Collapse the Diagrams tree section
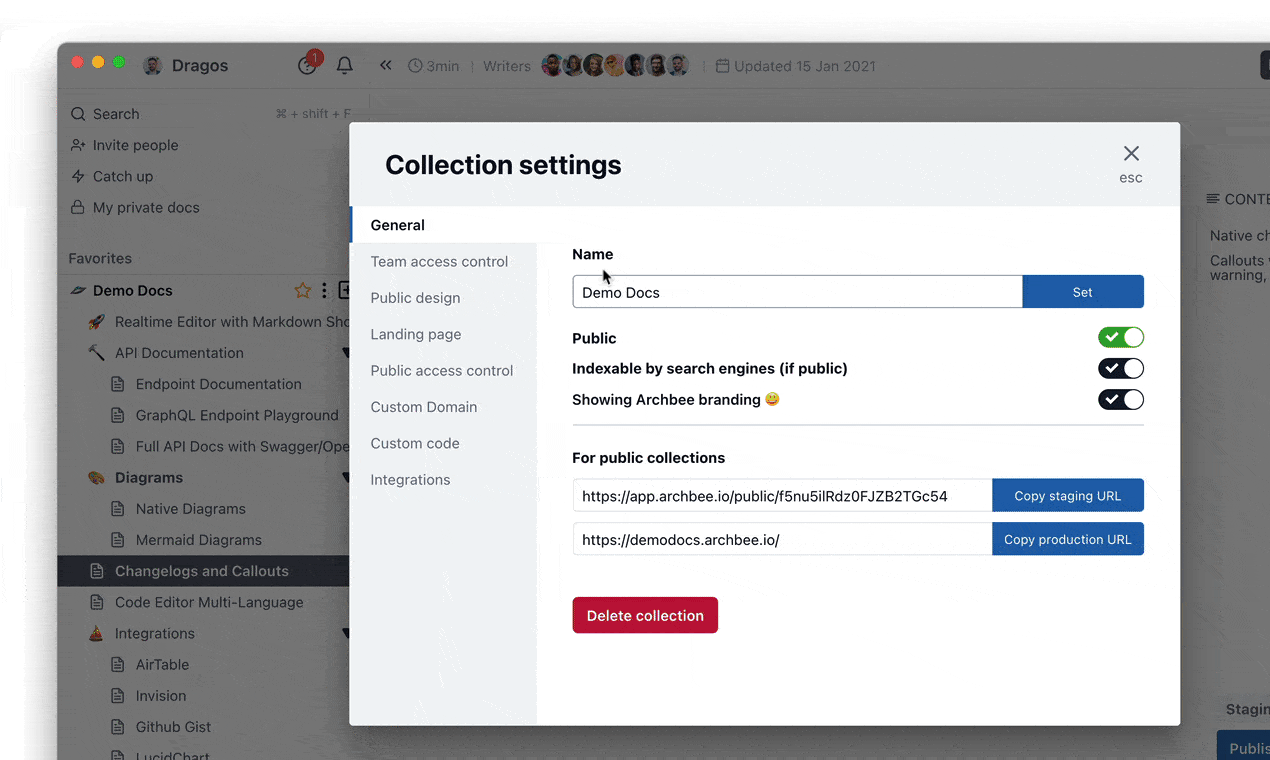Image resolution: width=1270 pixels, height=760 pixels. (346, 478)
